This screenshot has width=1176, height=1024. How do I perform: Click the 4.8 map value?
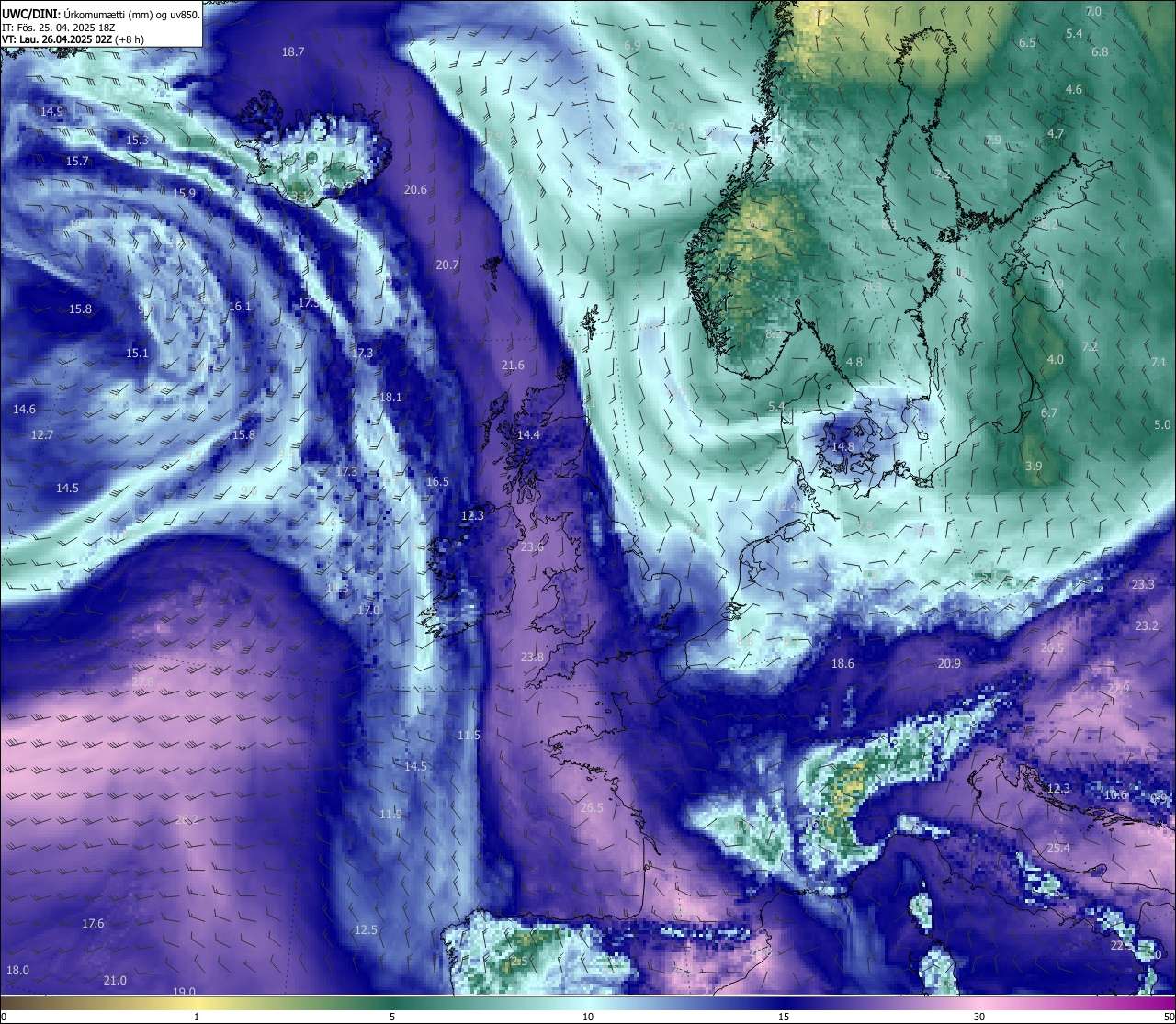pyautogui.click(x=854, y=363)
